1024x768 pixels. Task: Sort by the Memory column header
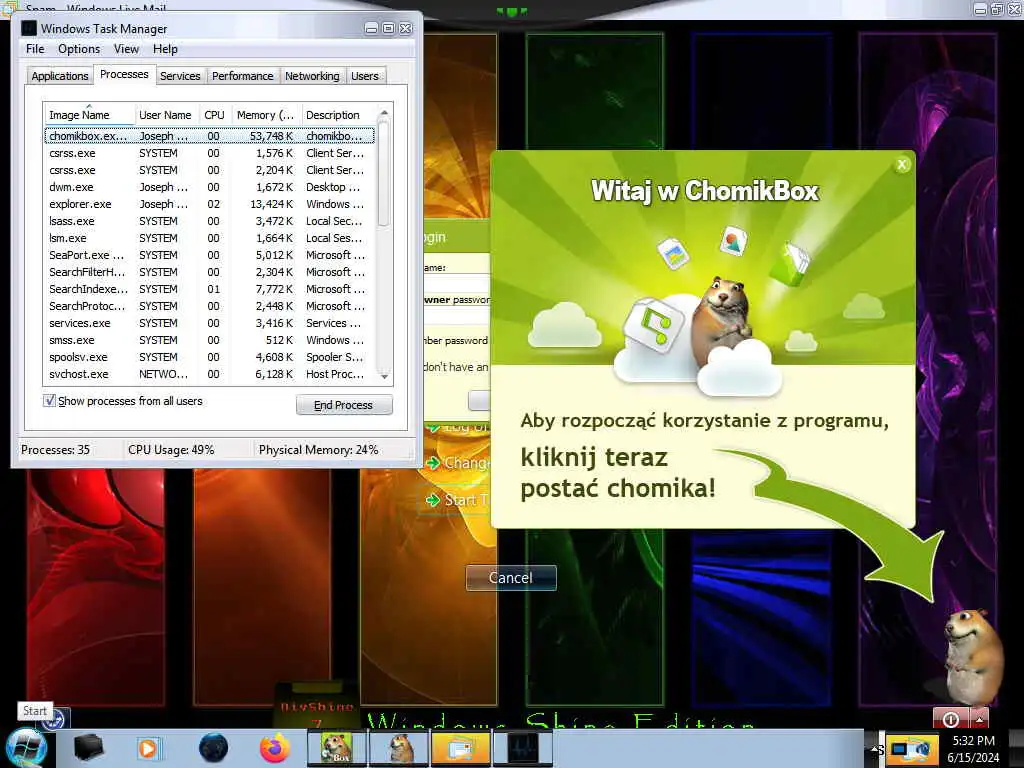coord(265,115)
